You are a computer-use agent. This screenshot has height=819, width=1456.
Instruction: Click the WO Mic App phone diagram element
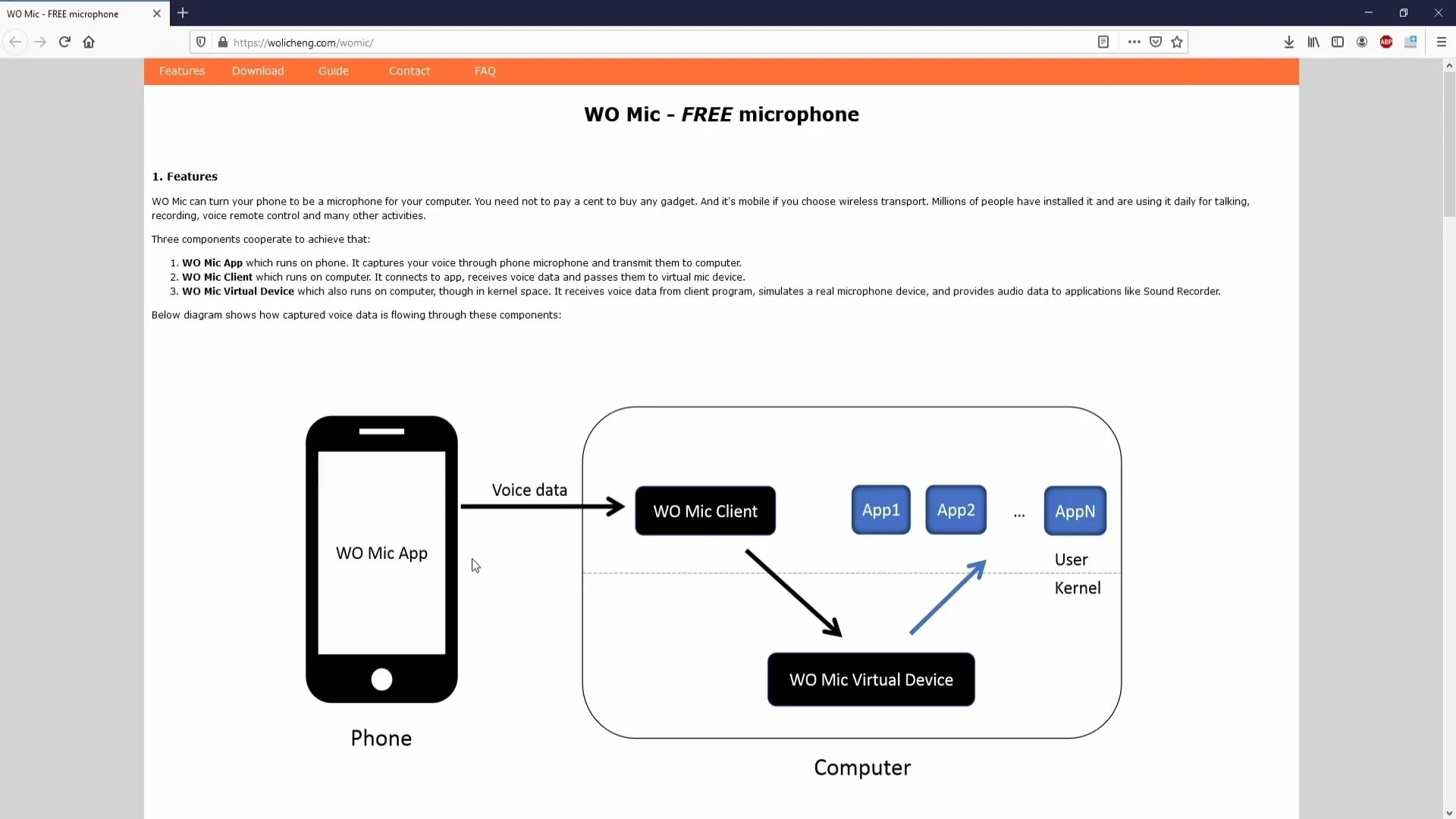point(381,553)
